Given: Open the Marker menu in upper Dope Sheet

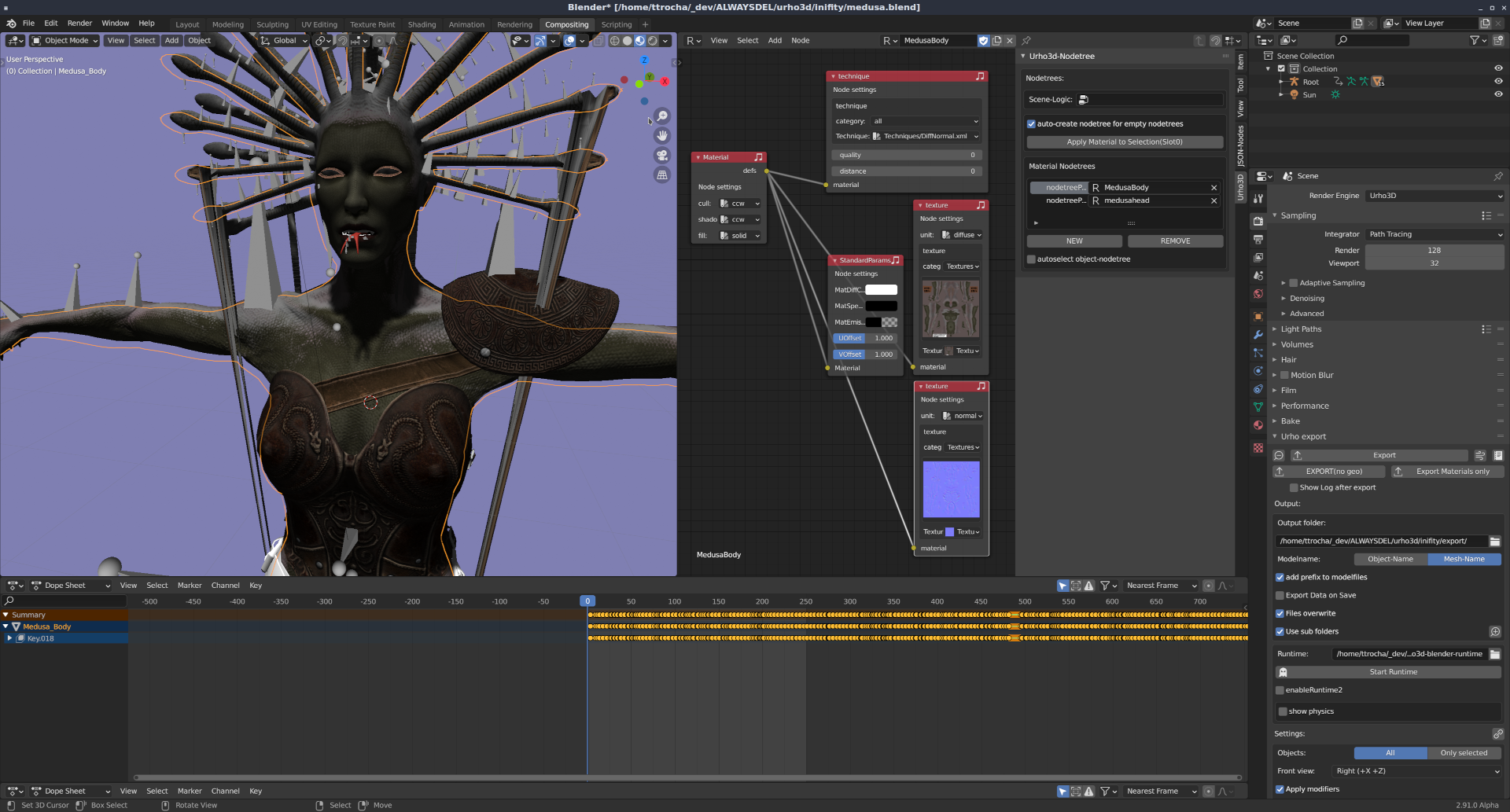Looking at the screenshot, I should click(190, 586).
